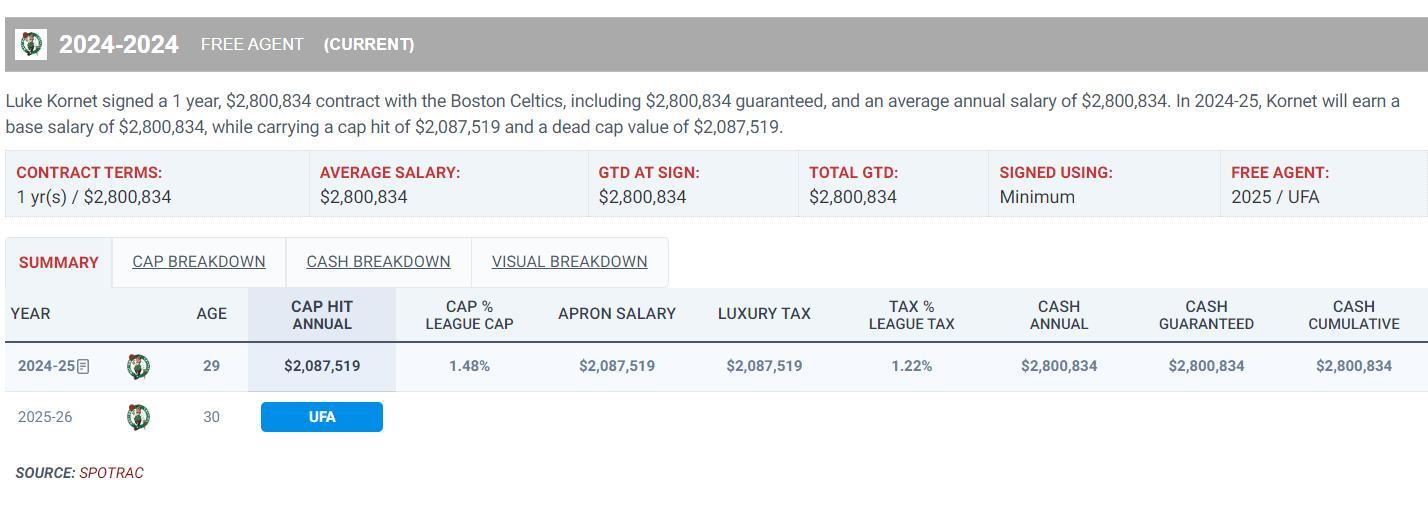The width and height of the screenshot is (1428, 506).
Task: Open the Cash Breakdown tab
Action: coord(378,262)
